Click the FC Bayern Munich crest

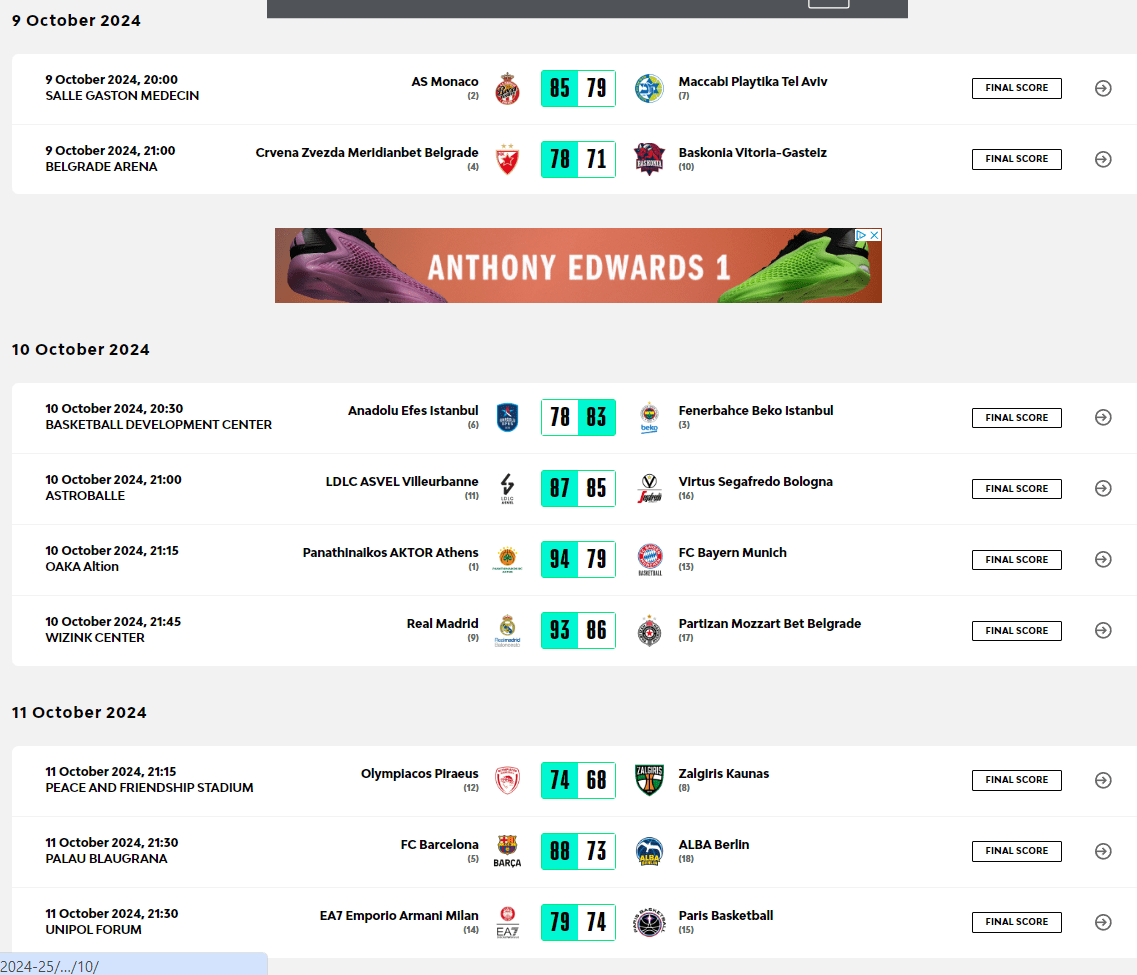[x=649, y=559]
